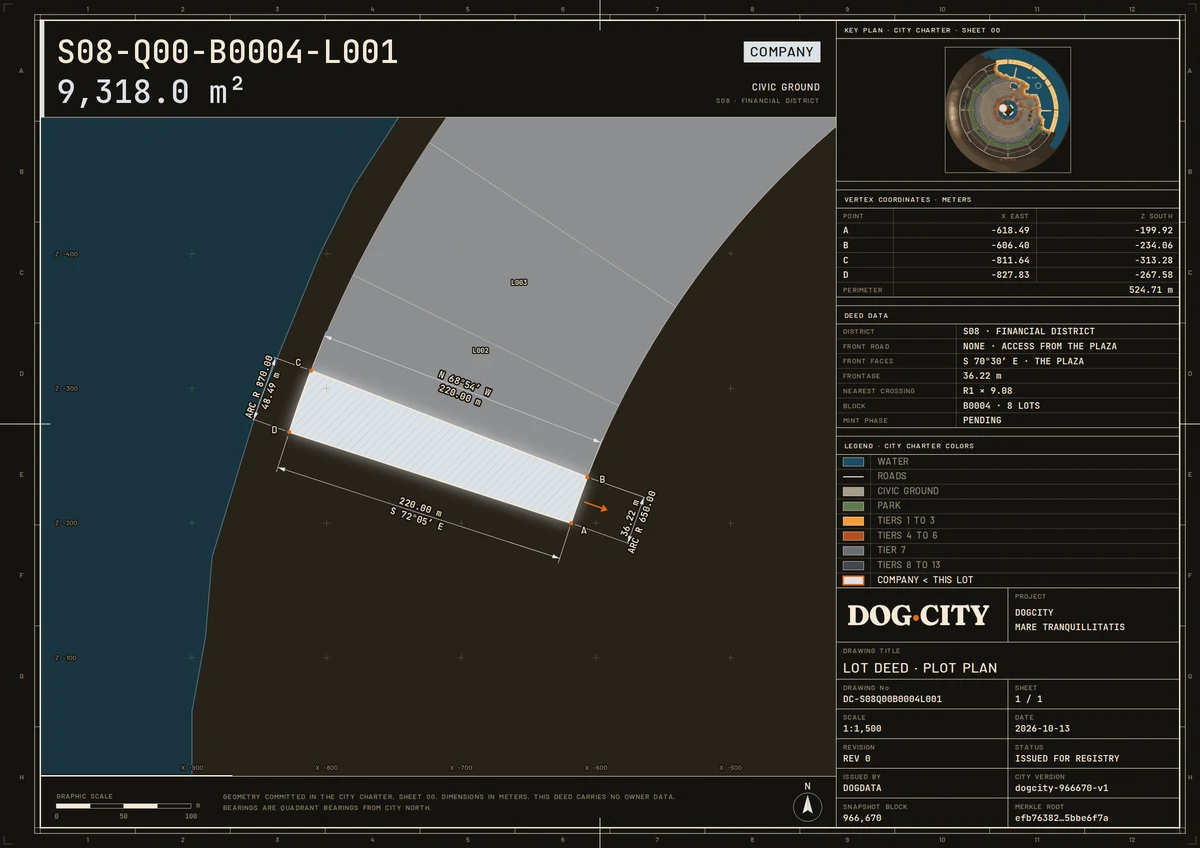Click the L003 lot label on the map
The image size is (1200, 848).
point(519,282)
